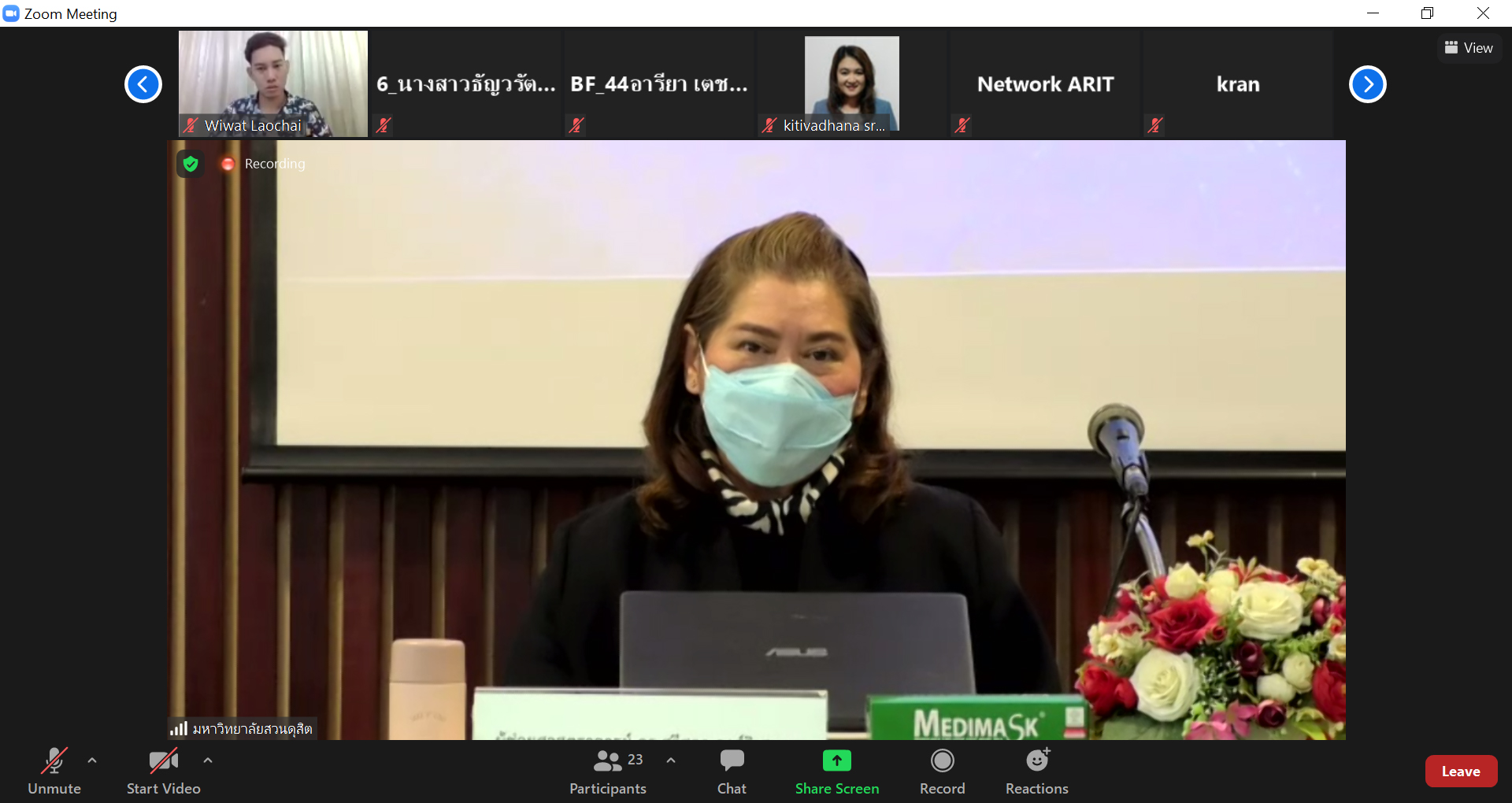Open the Chat panel

pyautogui.click(x=732, y=772)
